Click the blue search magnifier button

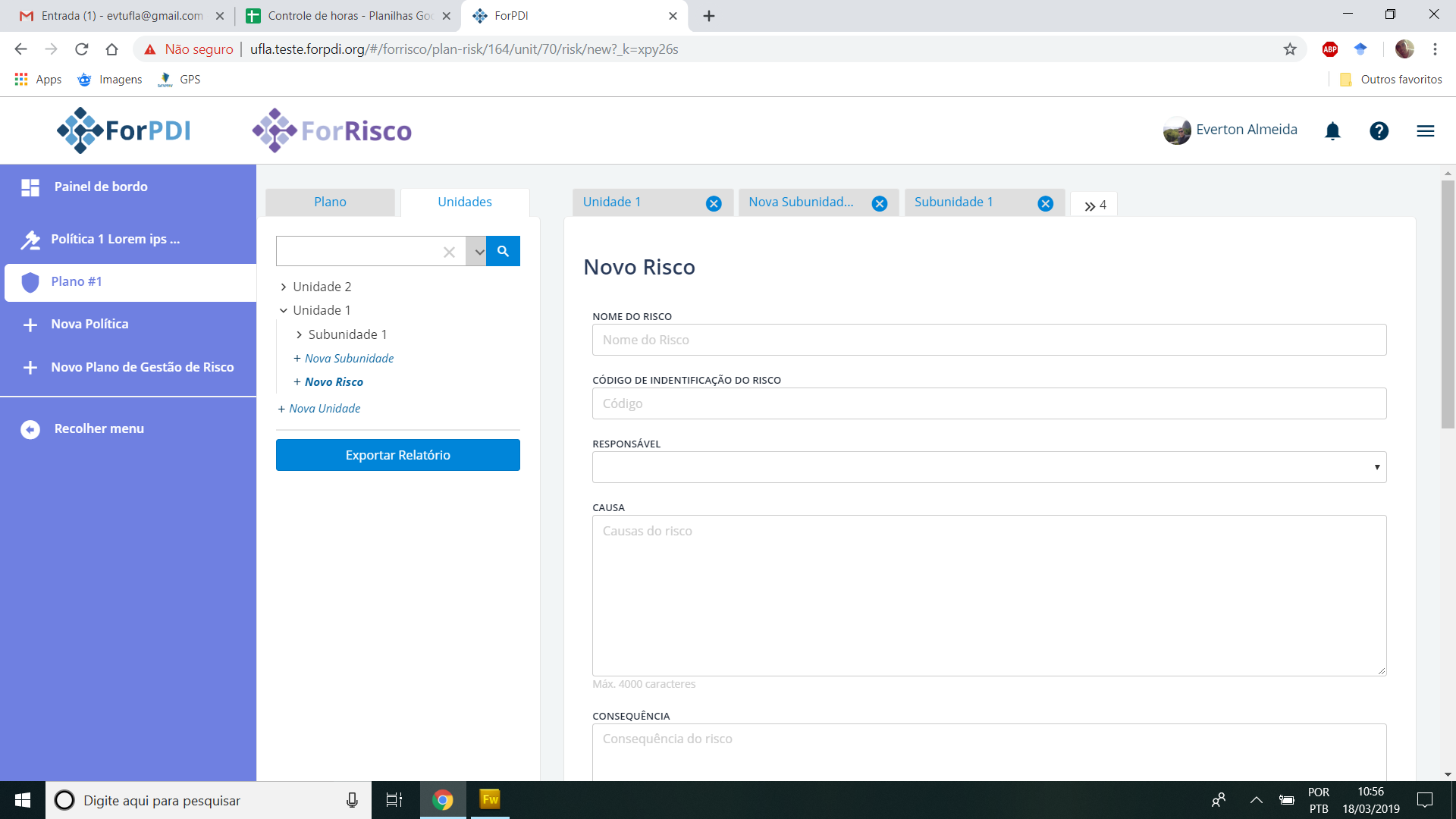pyautogui.click(x=503, y=251)
